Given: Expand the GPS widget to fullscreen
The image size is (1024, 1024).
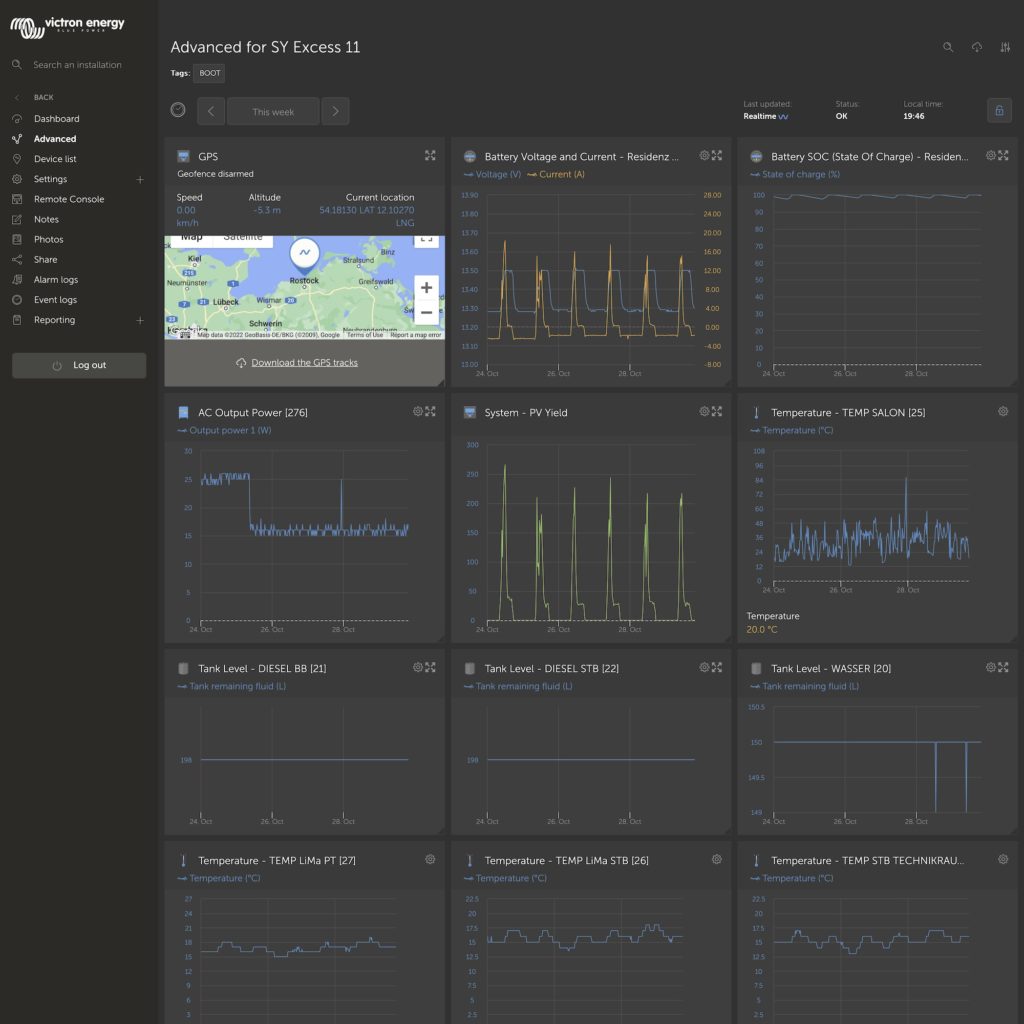Looking at the screenshot, I should point(430,155).
